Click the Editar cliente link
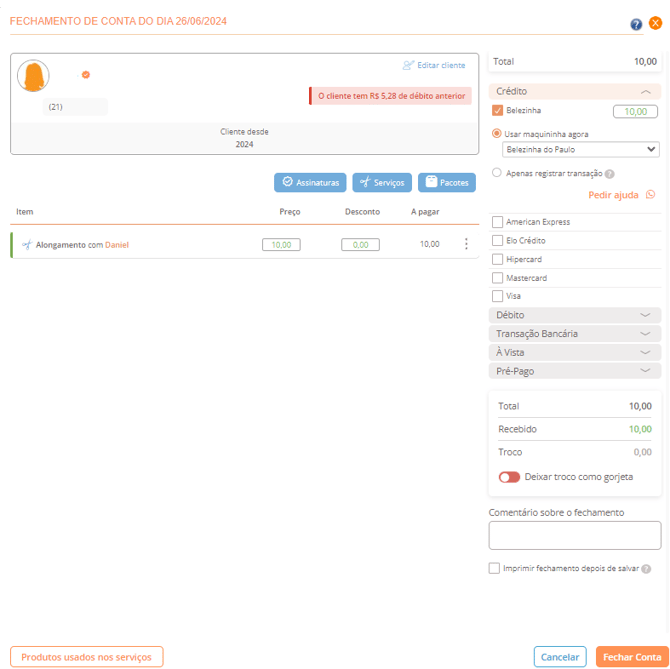The width and height of the screenshot is (670, 669). pyautogui.click(x=434, y=65)
